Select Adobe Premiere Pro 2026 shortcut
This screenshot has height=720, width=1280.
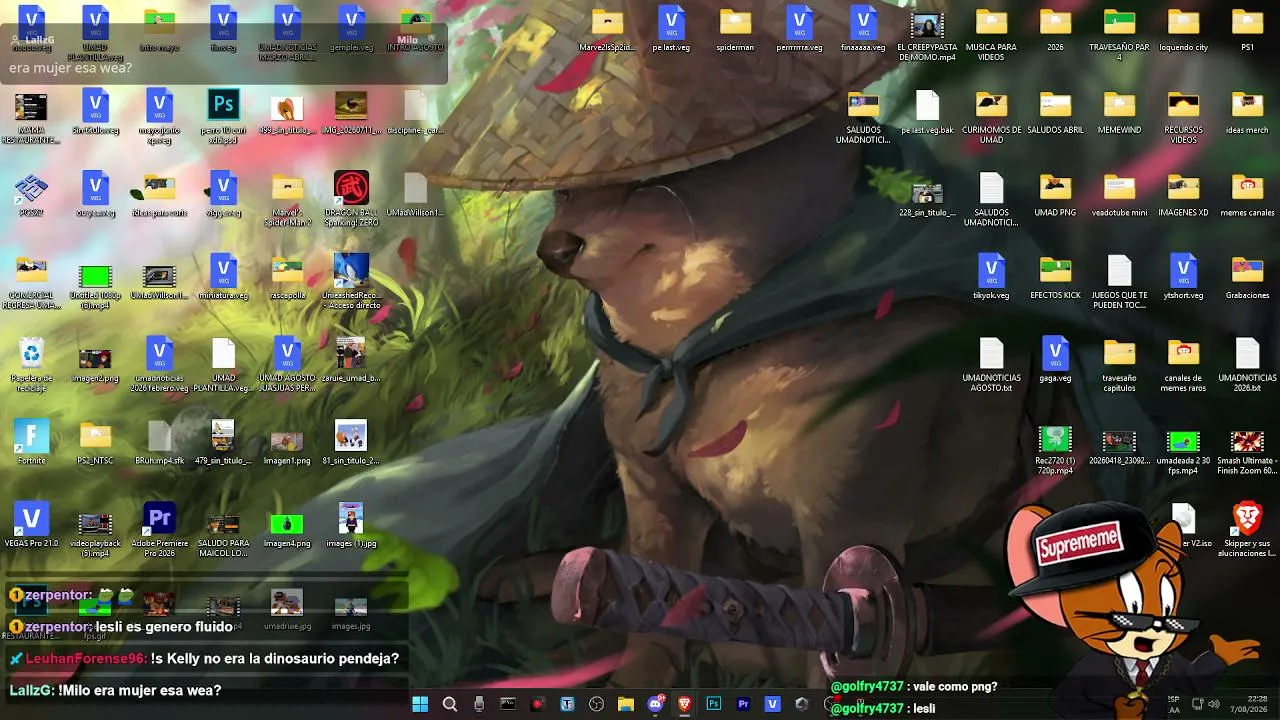coord(159,530)
